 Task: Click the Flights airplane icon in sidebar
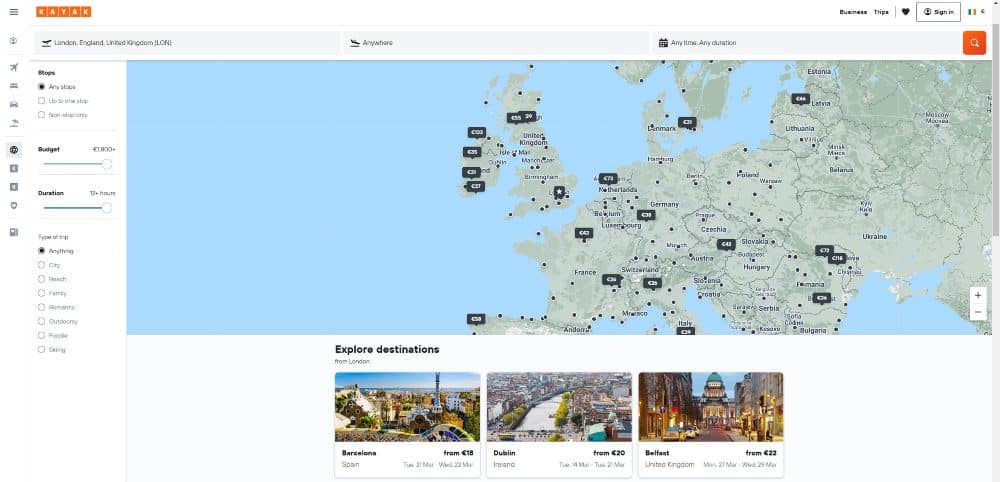[13, 67]
